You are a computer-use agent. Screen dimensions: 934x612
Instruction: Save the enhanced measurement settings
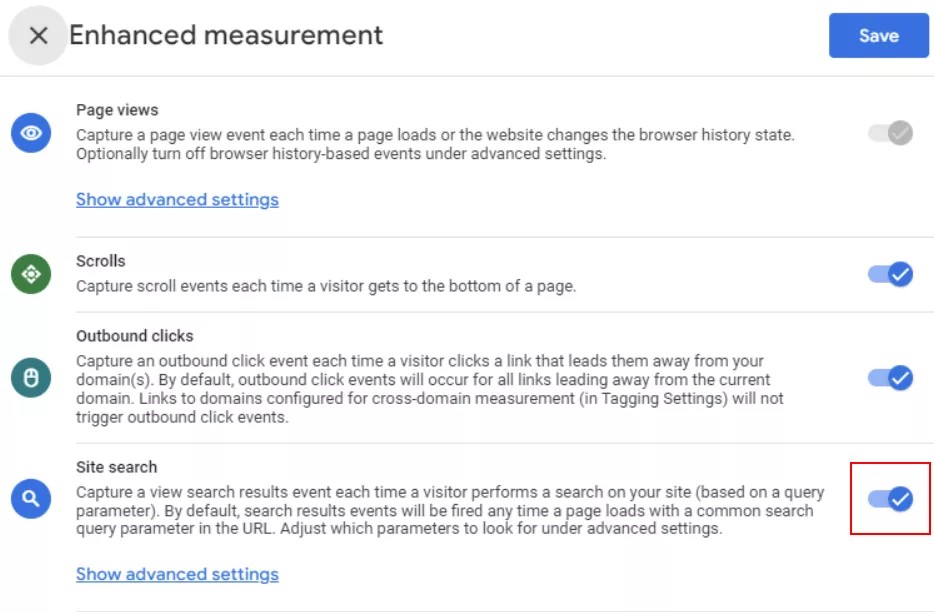point(878,36)
